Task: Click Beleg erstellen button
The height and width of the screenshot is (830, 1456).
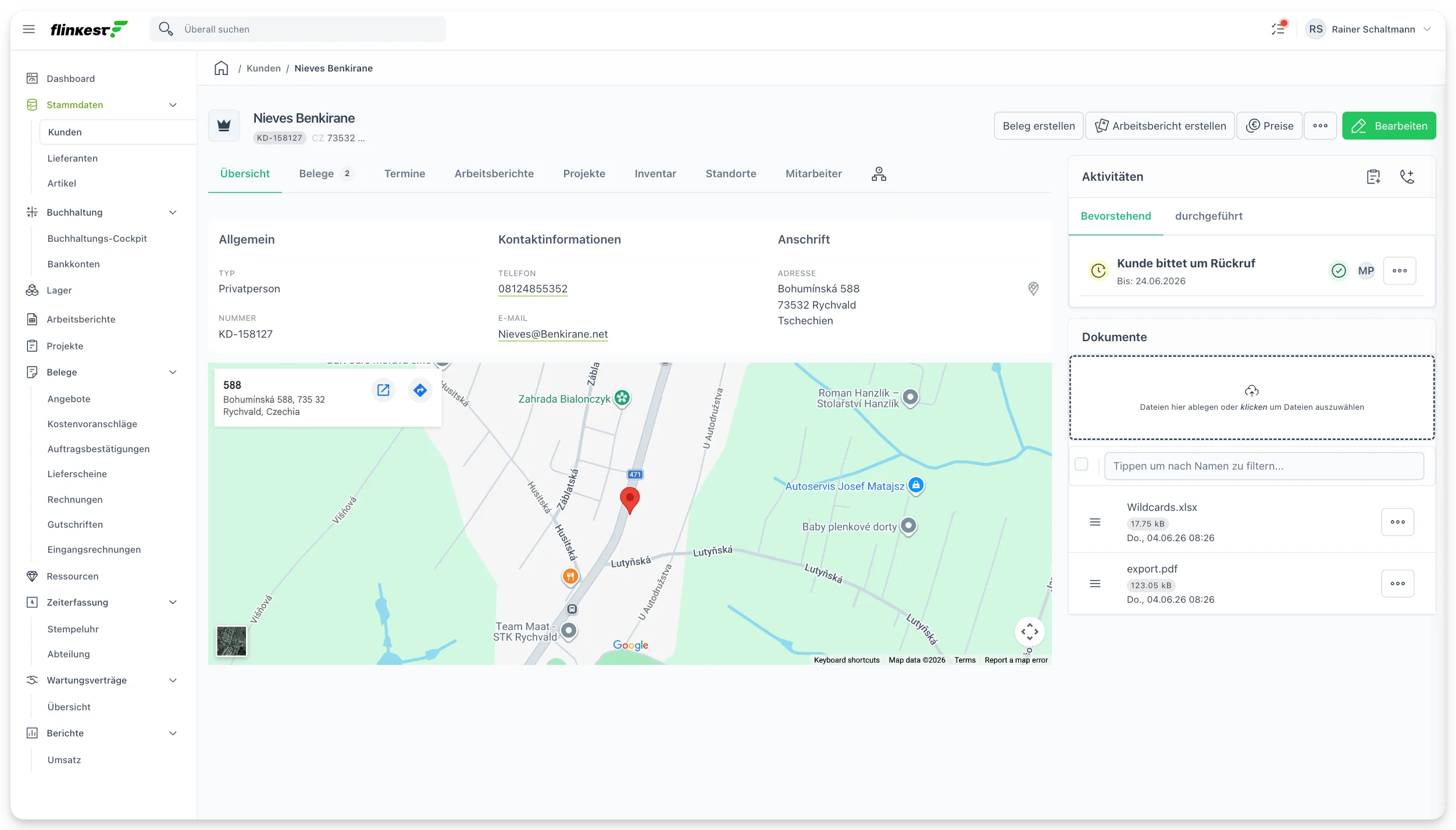Action: pos(1039,126)
